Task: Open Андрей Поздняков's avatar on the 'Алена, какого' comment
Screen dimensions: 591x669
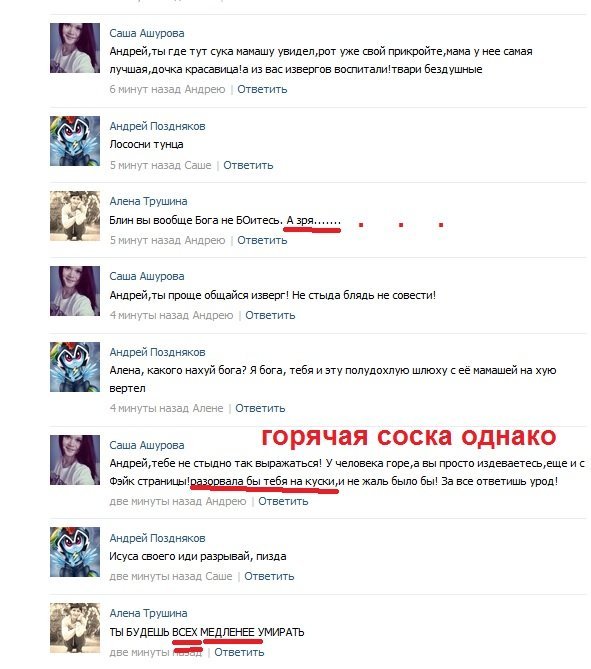Action: pos(75,367)
